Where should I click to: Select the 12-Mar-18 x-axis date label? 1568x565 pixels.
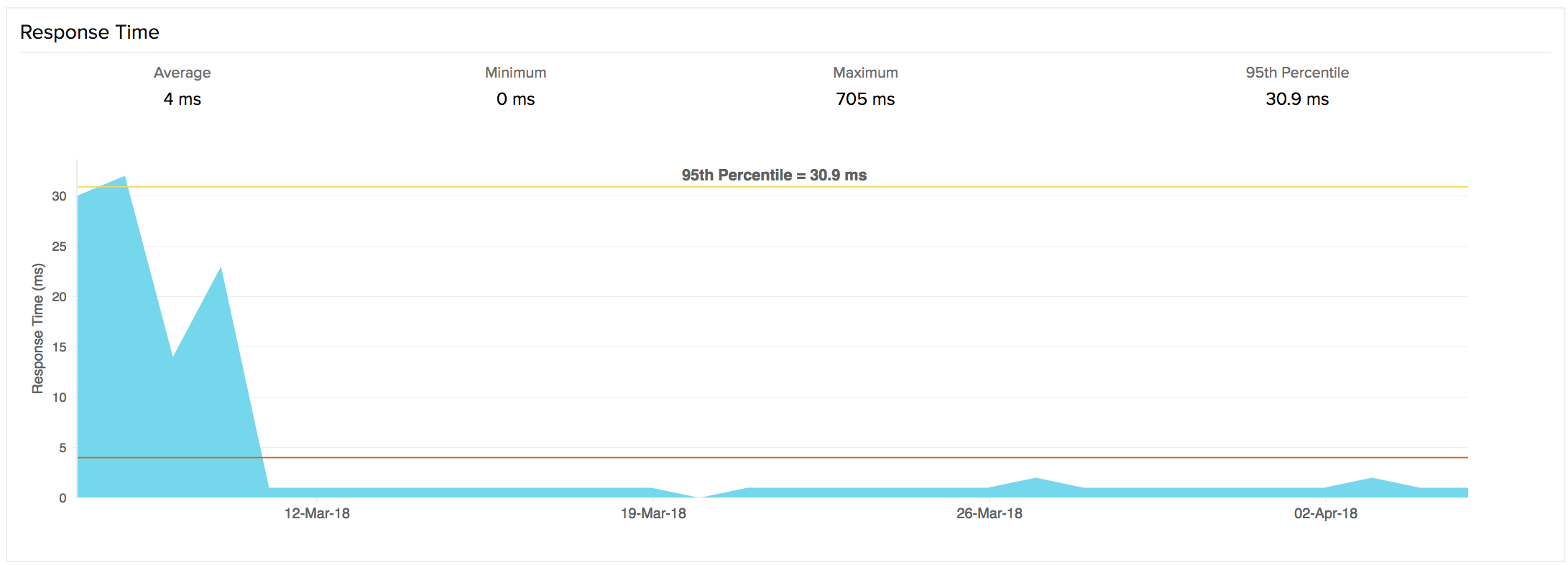317,513
